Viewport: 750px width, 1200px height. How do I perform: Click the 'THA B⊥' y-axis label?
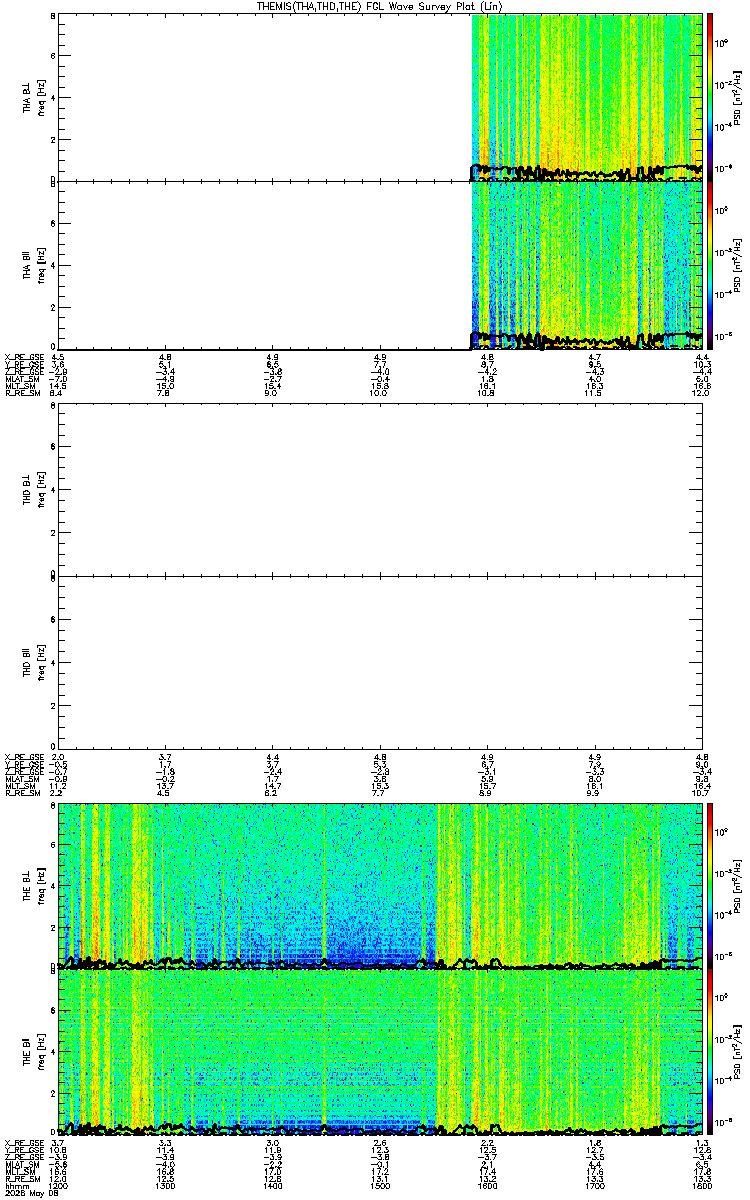(x=28, y=97)
